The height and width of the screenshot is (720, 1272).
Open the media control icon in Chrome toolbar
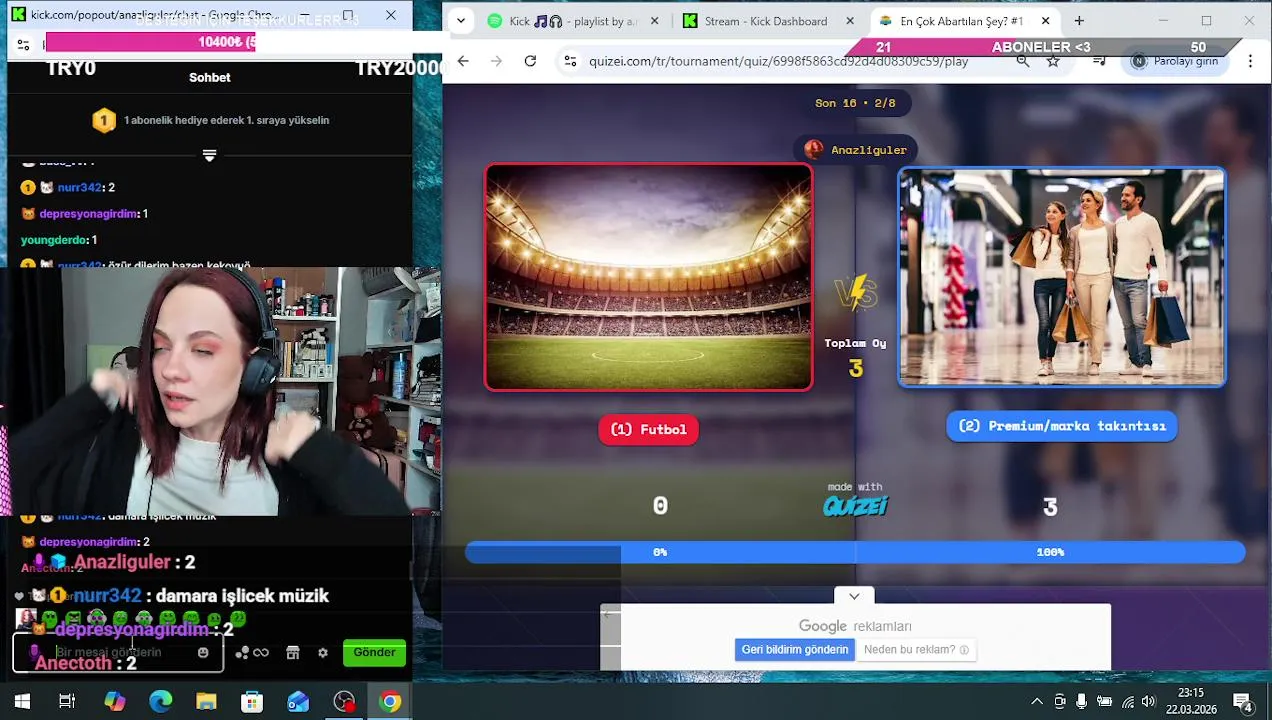[1099, 61]
